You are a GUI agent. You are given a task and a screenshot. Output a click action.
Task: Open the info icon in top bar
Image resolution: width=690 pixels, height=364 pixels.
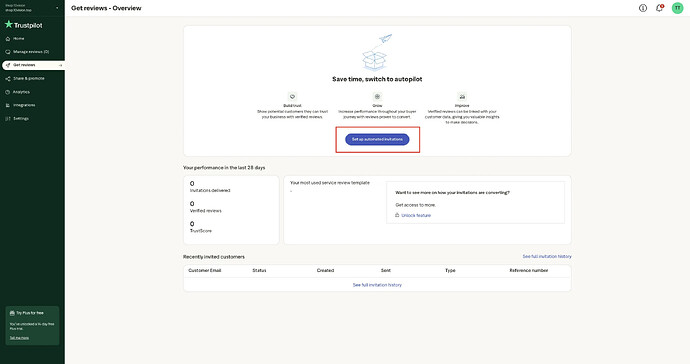(643, 8)
